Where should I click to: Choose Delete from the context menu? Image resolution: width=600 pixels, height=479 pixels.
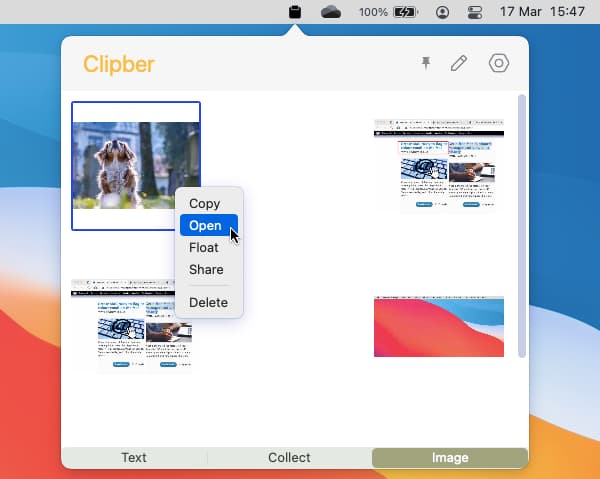[x=209, y=302]
